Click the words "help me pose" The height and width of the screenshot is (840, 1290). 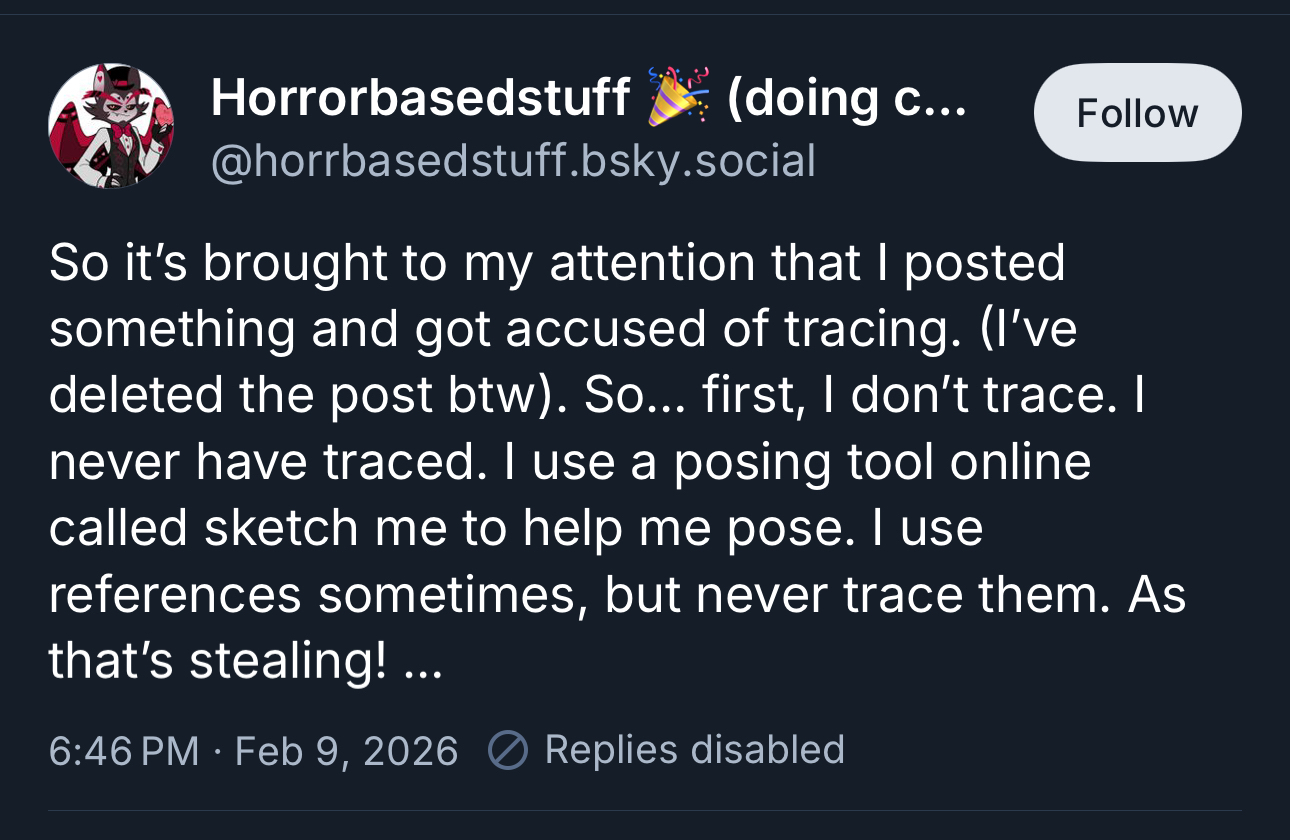[655, 527]
